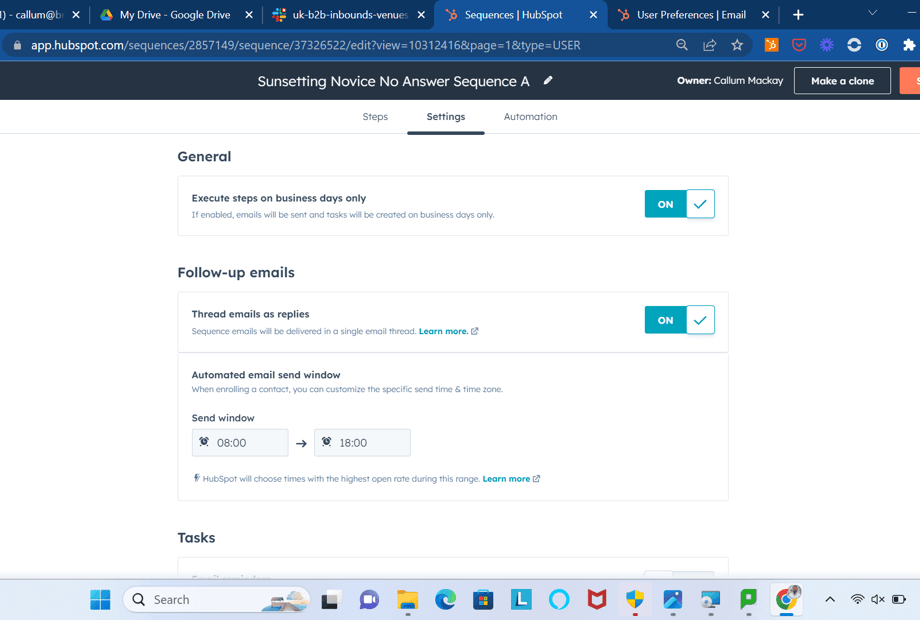Open the browser extensions puzzle icon

click(908, 45)
